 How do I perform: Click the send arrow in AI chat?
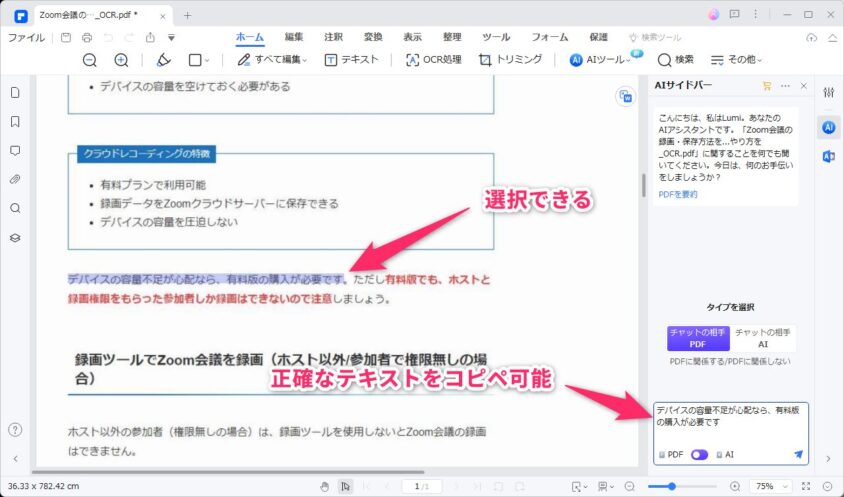click(798, 454)
